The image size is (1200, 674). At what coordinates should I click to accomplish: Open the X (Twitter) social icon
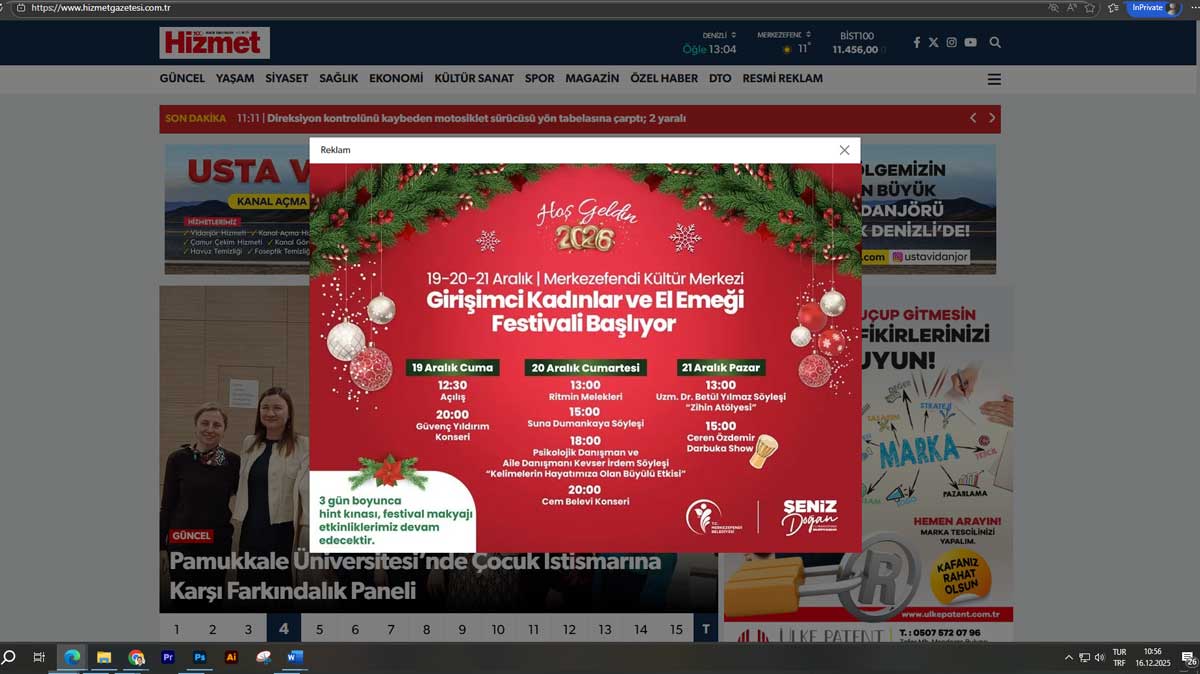[x=933, y=43]
